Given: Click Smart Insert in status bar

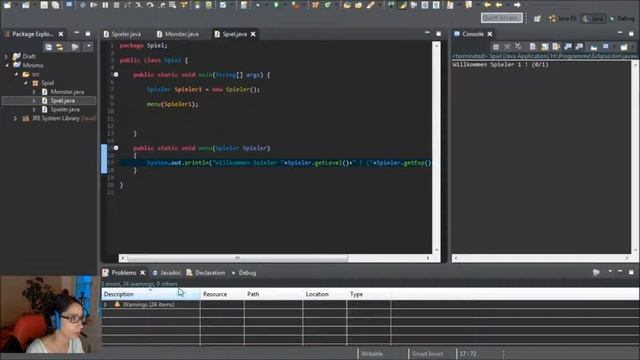Looking at the screenshot, I should click(427, 354).
